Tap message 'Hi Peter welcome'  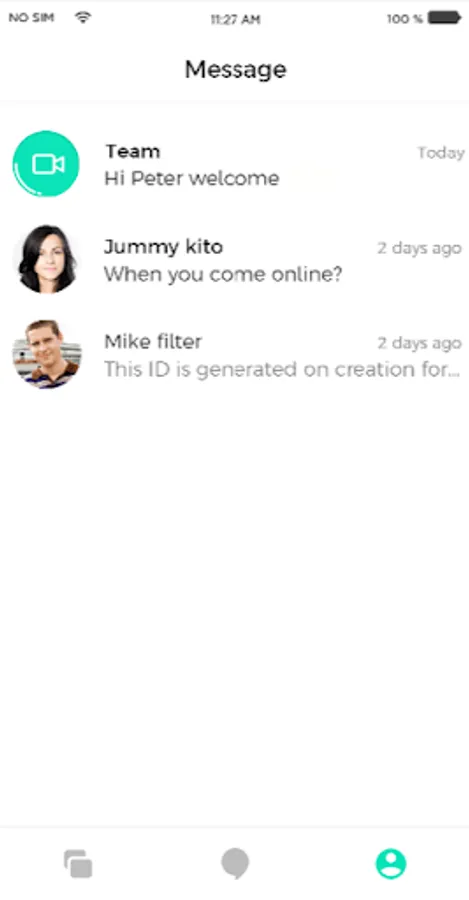point(192,179)
